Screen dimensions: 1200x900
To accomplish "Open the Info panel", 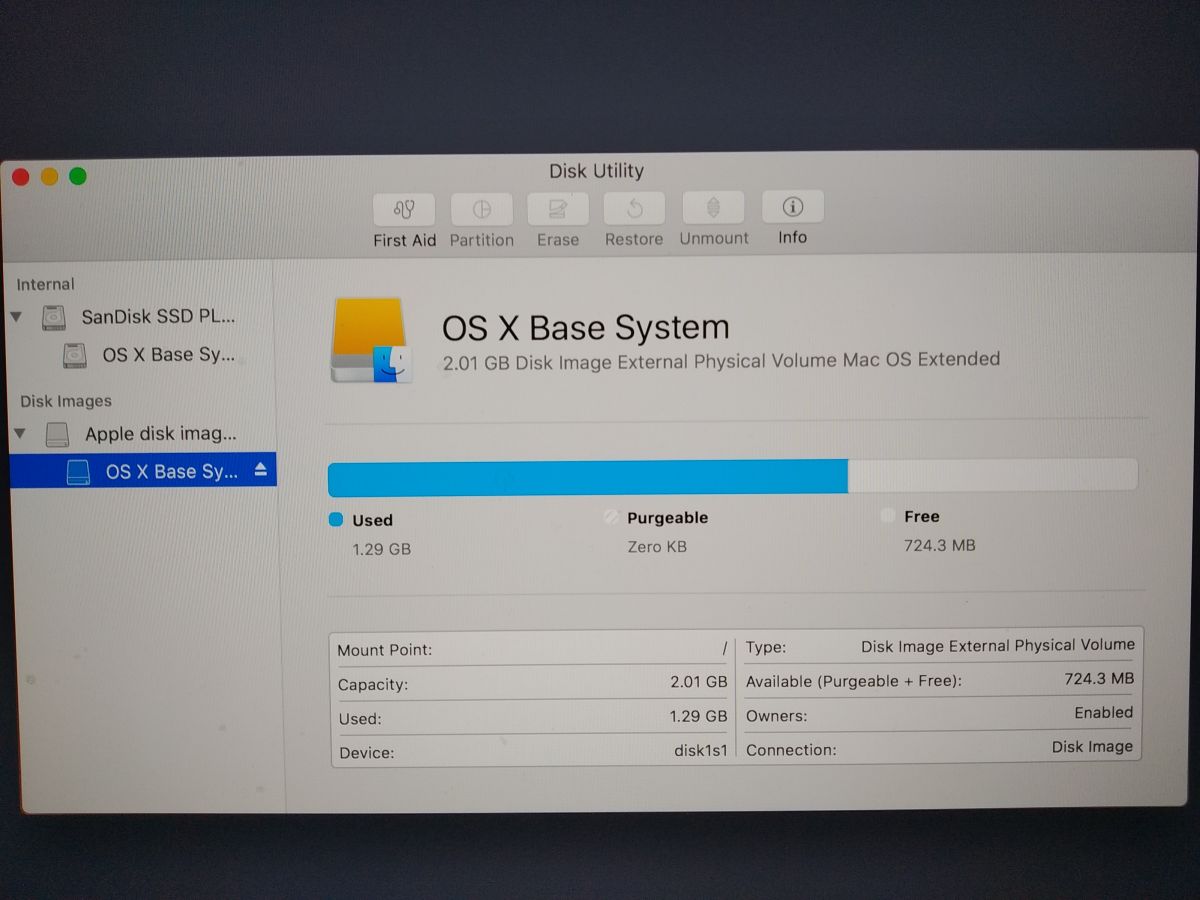I will coord(793,207).
